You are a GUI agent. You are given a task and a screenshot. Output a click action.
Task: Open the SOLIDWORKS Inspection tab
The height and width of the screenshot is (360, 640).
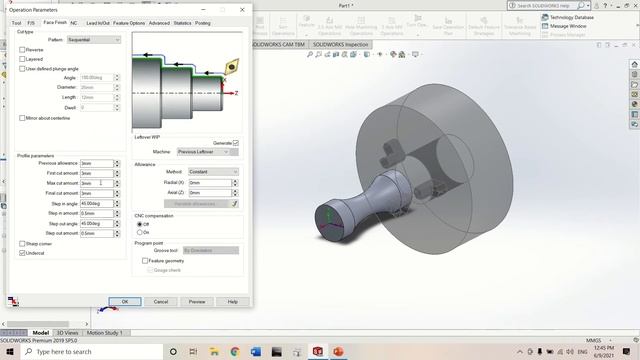tap(340, 44)
